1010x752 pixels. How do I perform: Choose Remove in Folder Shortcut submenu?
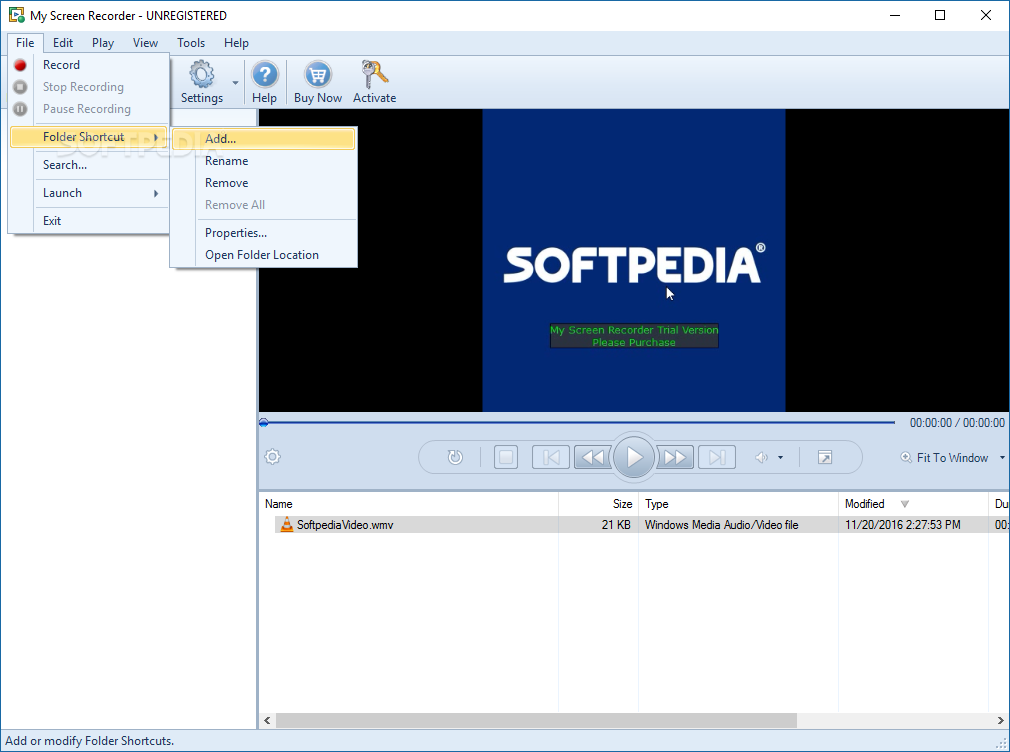tap(263, 183)
